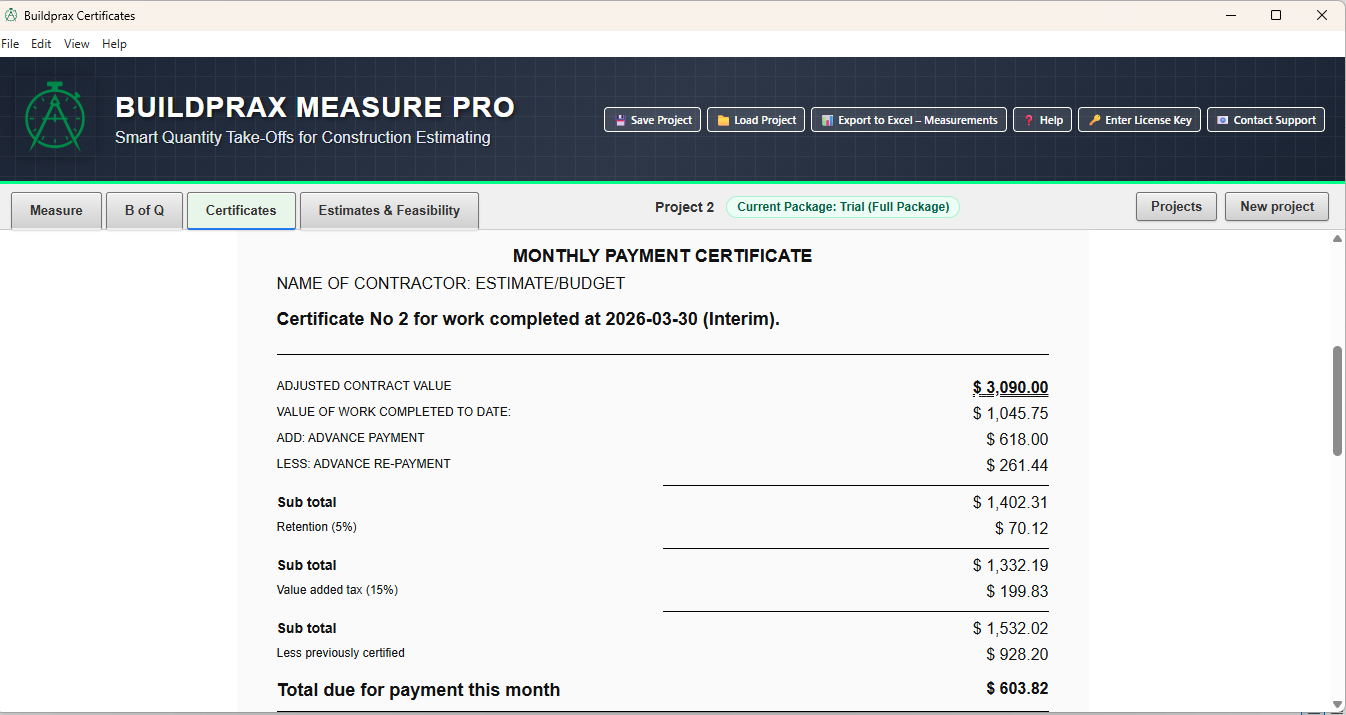Click the Current Package Trial badge
This screenshot has width=1346, height=715.
[x=842, y=207]
